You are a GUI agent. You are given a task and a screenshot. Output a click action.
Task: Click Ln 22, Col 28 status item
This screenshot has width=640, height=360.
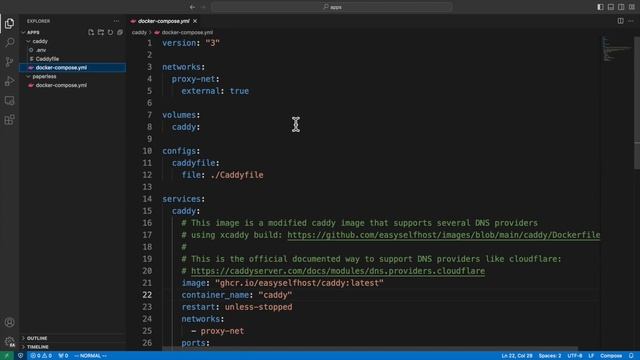point(517,356)
